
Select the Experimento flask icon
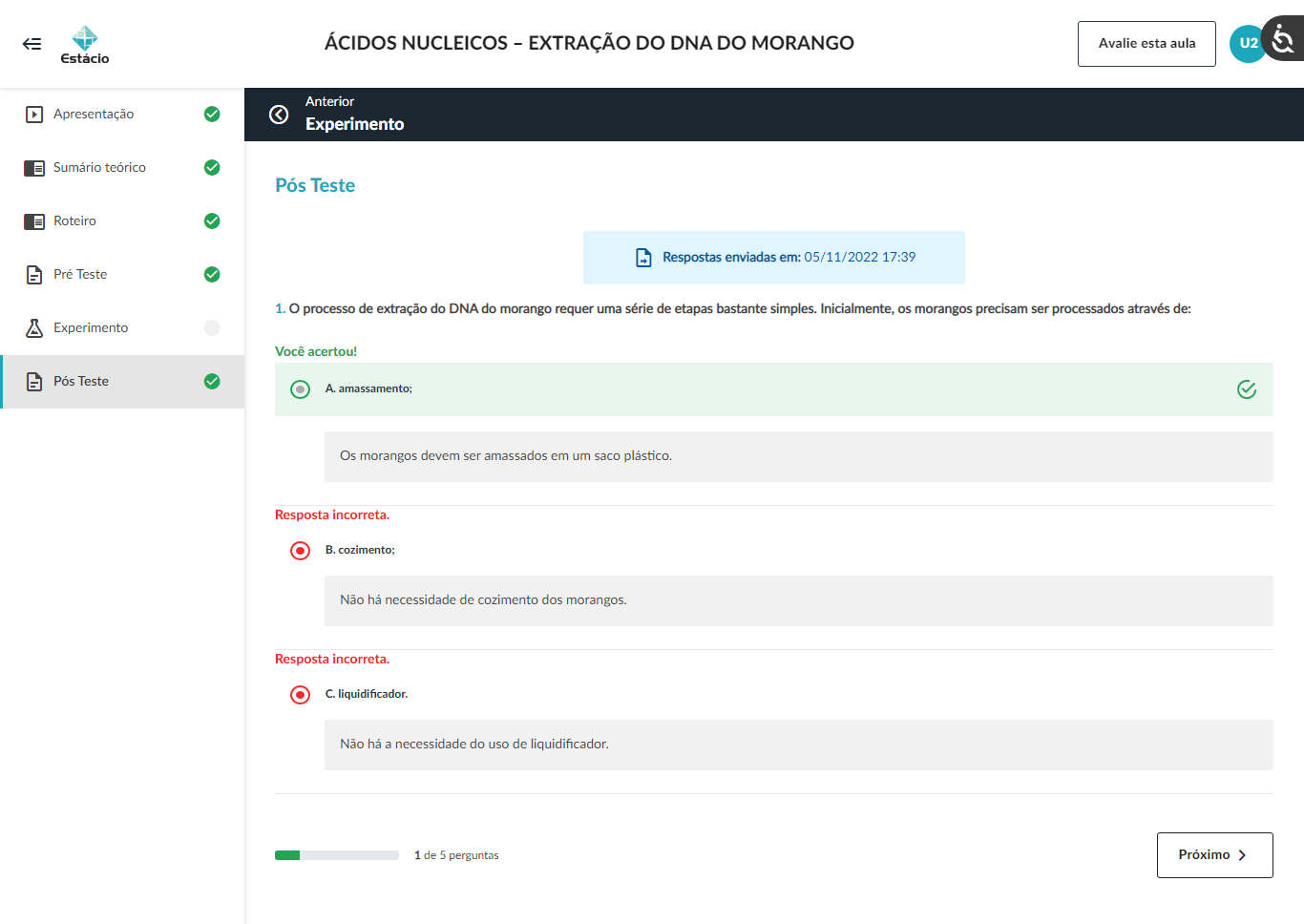click(34, 328)
